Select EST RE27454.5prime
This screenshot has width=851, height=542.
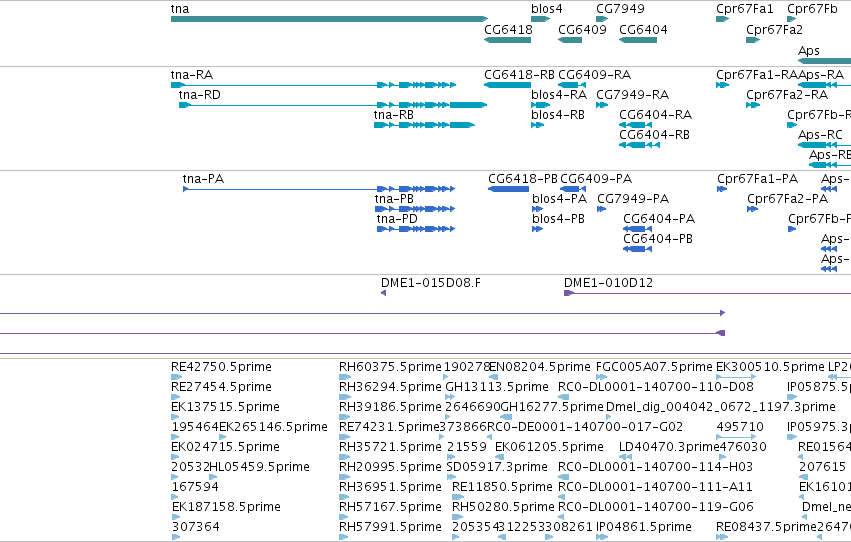(221, 387)
